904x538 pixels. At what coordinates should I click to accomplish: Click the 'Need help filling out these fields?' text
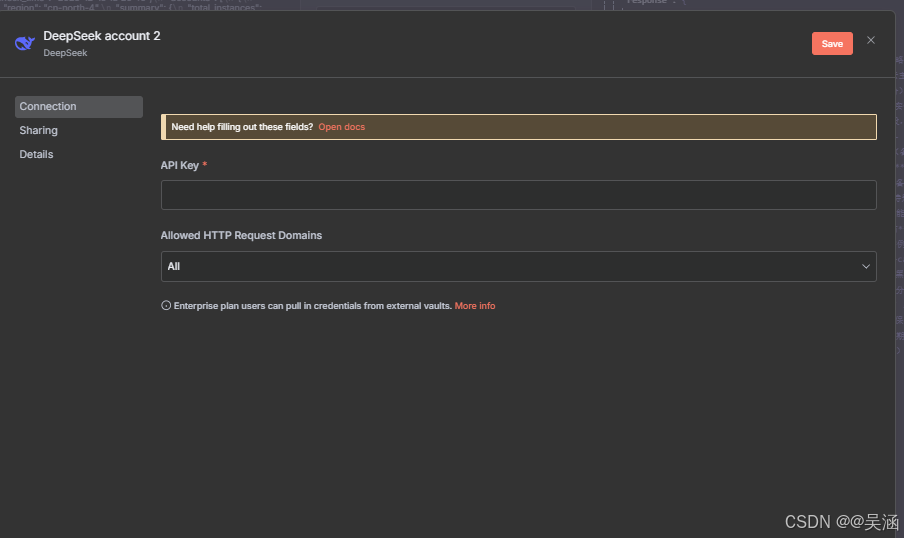tap(242, 127)
